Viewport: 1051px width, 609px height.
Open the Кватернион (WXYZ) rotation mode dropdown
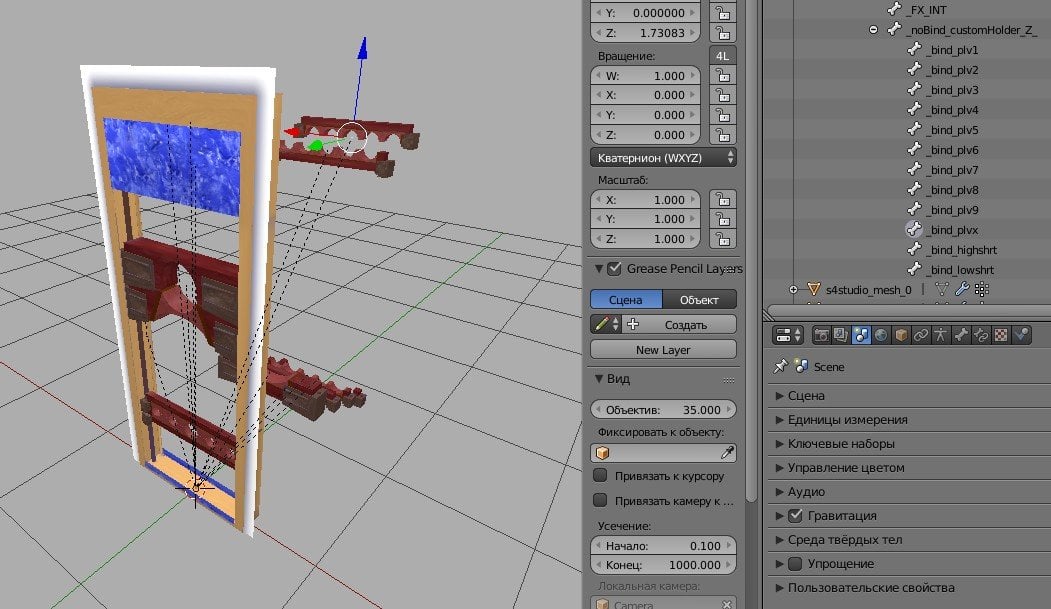[663, 158]
